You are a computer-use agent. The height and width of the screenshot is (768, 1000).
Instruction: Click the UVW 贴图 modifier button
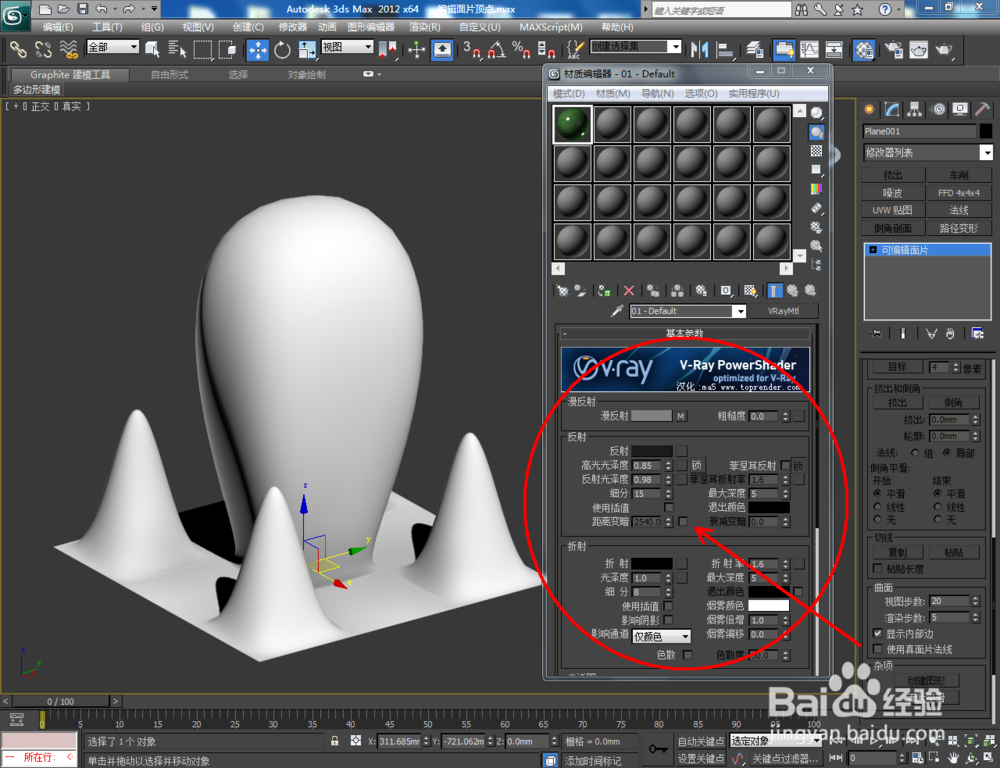pos(892,210)
